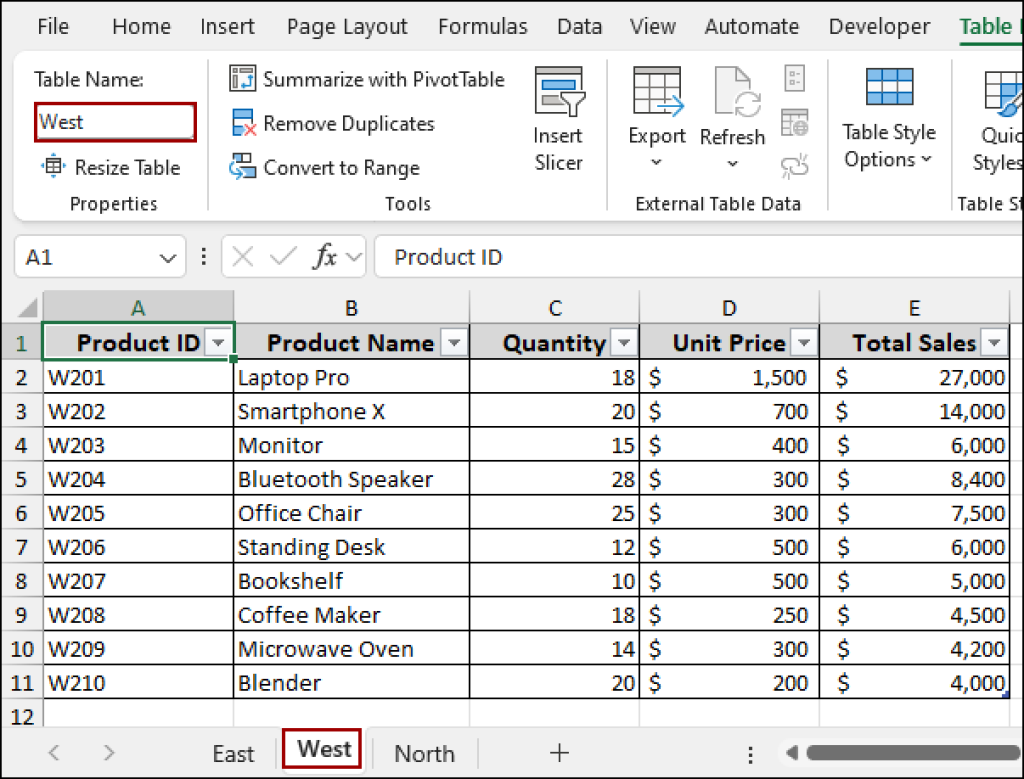This screenshot has width=1024, height=779.
Task: Select the North sheet tab
Action: (423, 753)
